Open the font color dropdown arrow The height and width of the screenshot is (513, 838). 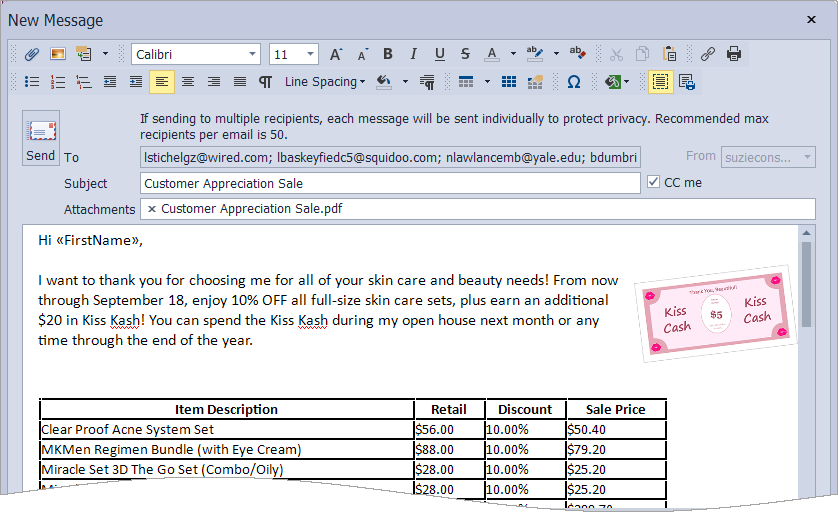pos(513,54)
